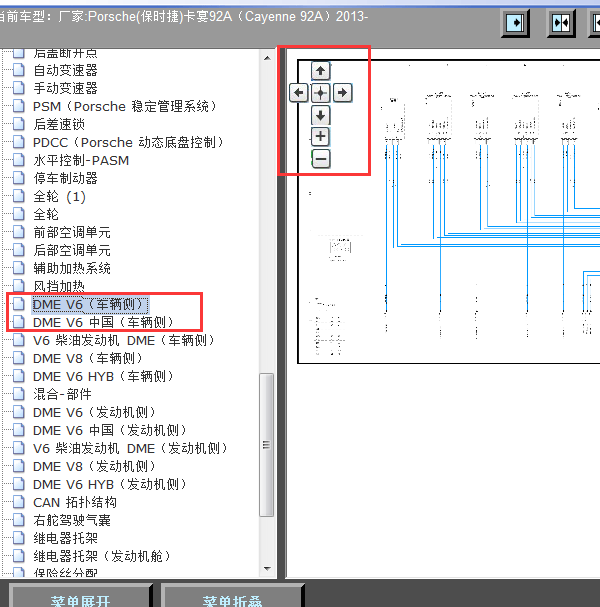
Task: Select the 风挡加热 entry
Action: coord(59,286)
